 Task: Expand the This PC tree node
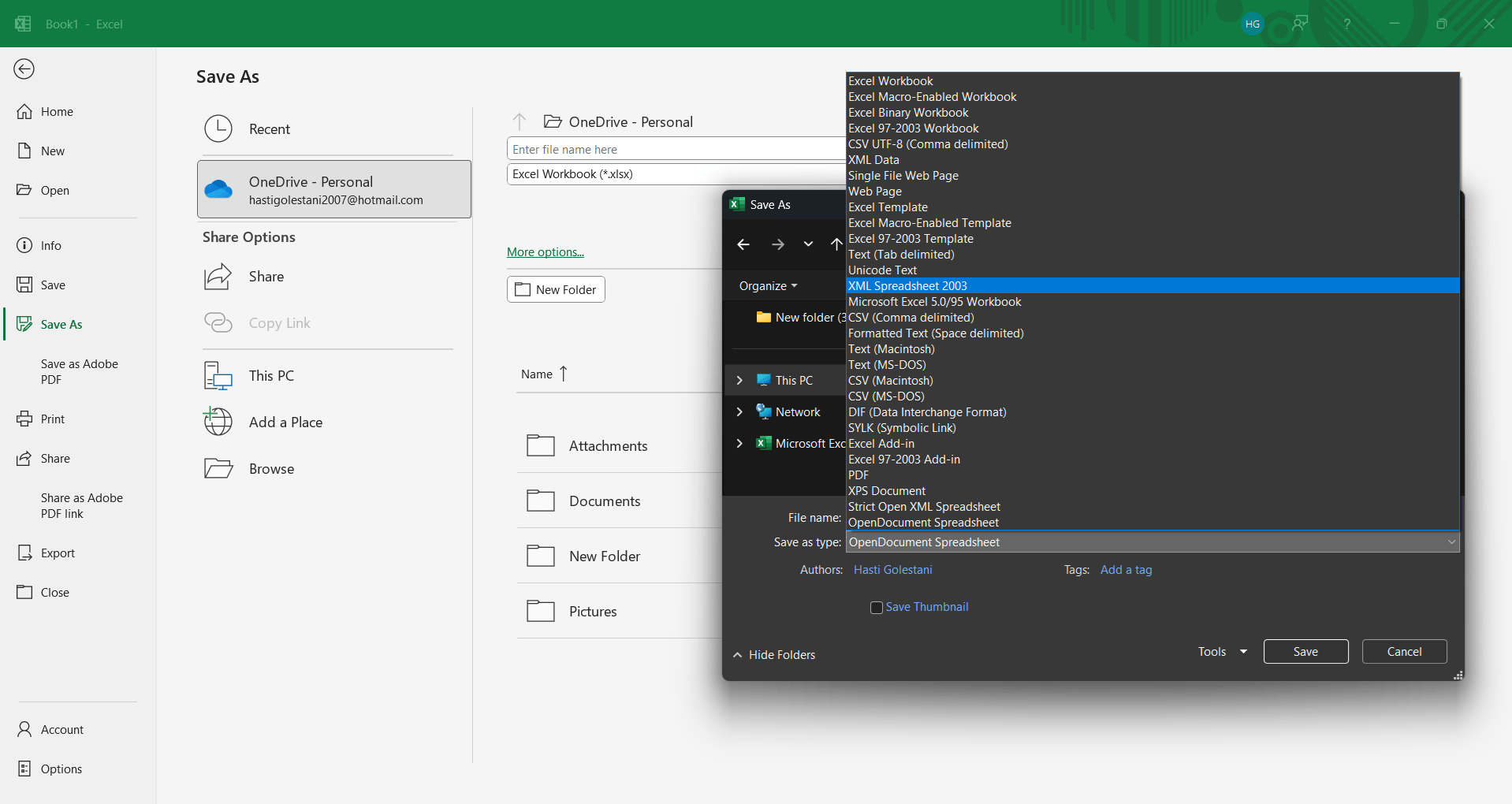click(x=739, y=380)
